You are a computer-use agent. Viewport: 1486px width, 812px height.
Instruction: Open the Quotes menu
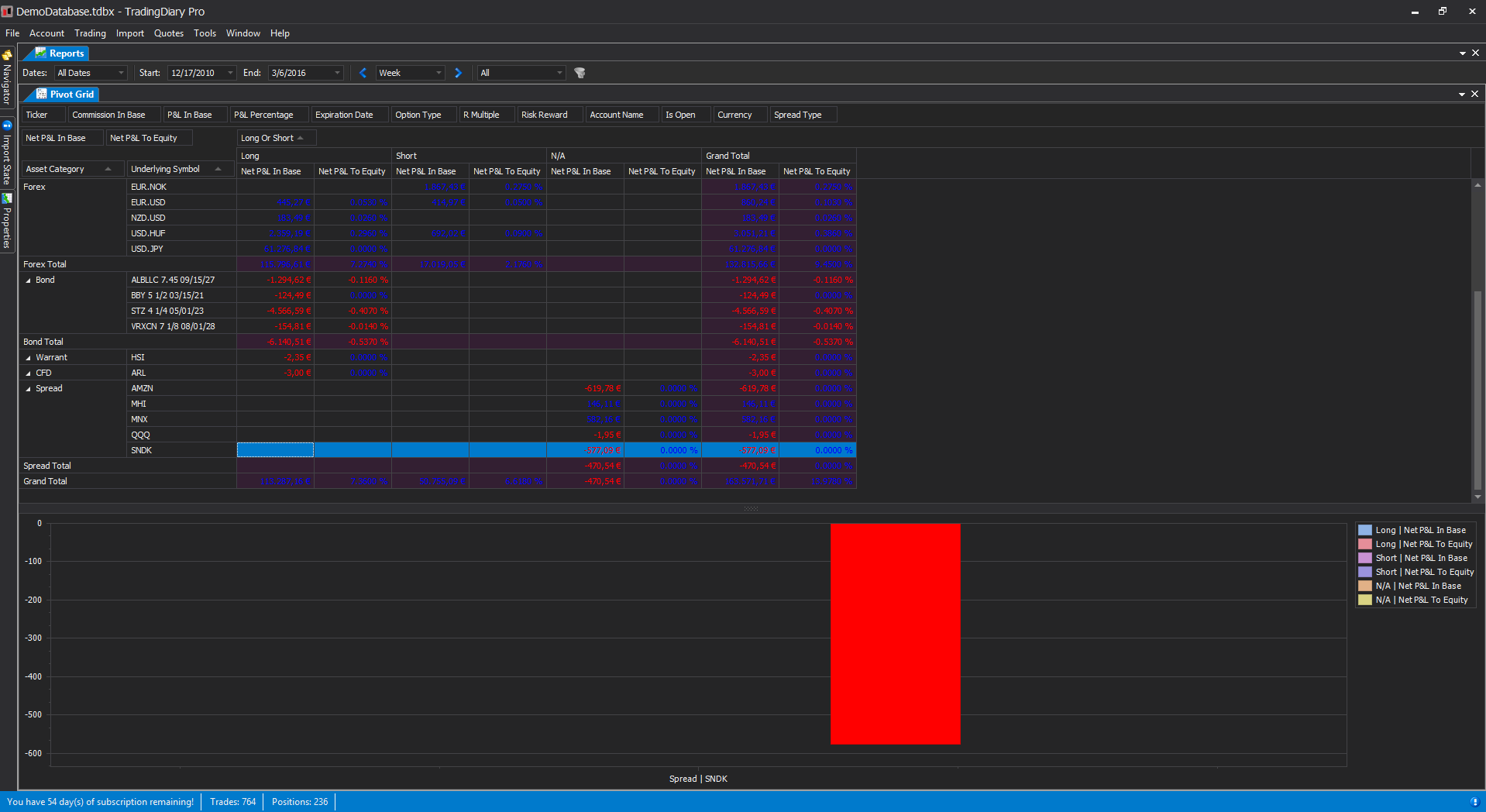point(169,33)
